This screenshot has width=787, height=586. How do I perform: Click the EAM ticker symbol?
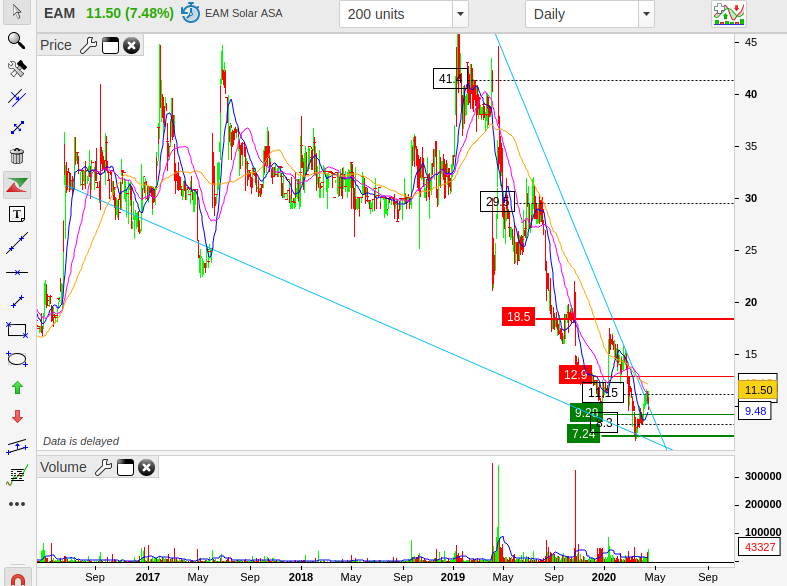coord(60,14)
